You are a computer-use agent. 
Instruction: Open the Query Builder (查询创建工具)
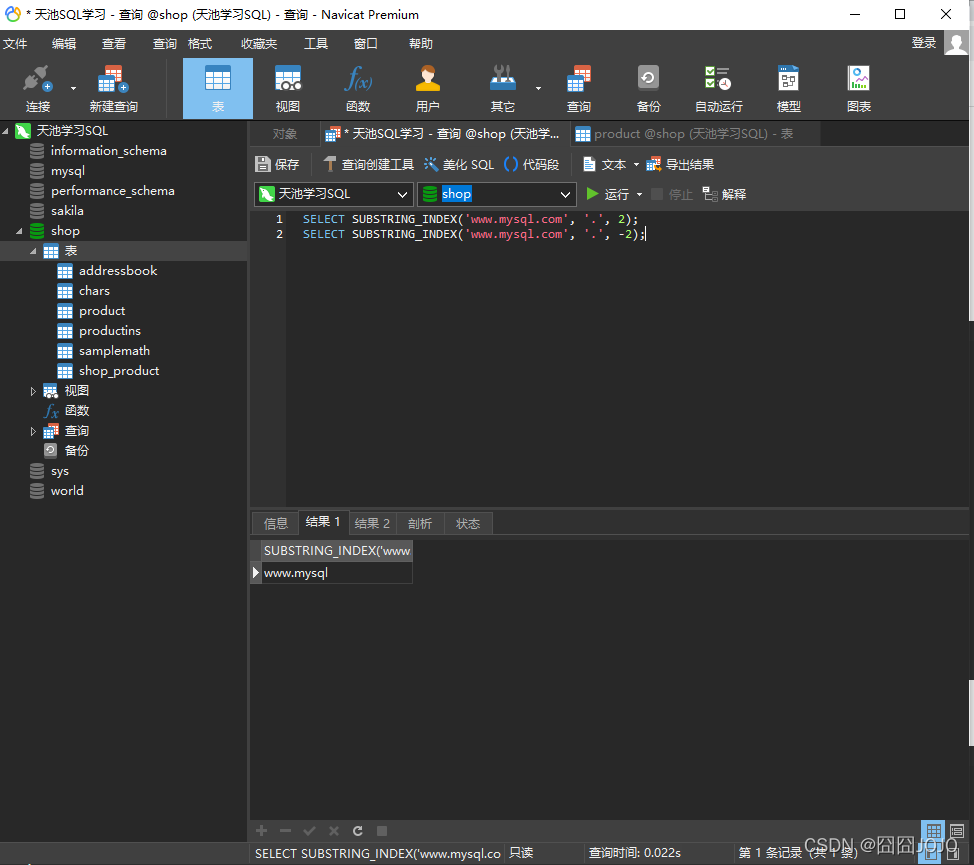(x=368, y=164)
